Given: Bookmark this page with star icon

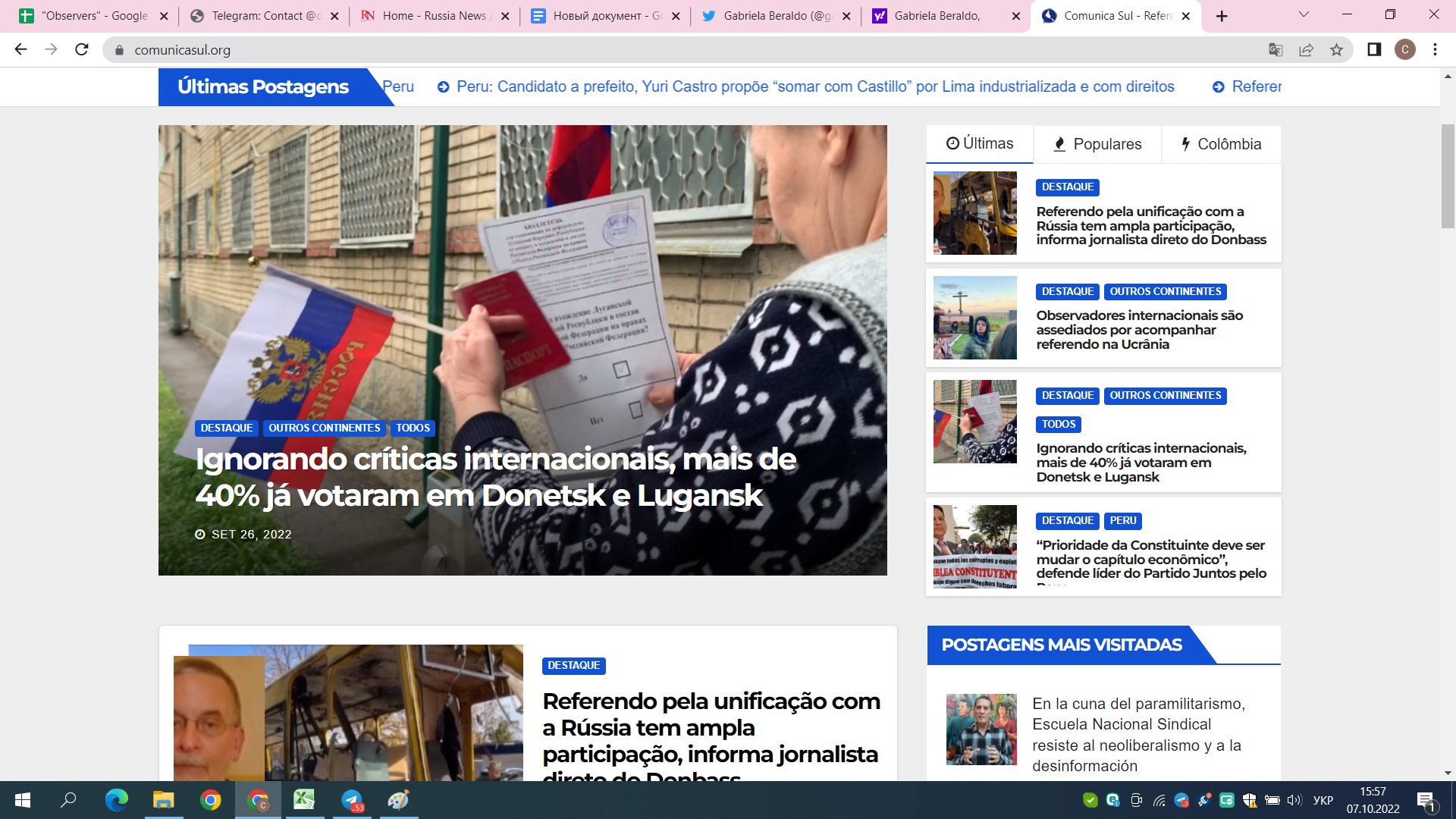Looking at the screenshot, I should tap(1336, 50).
